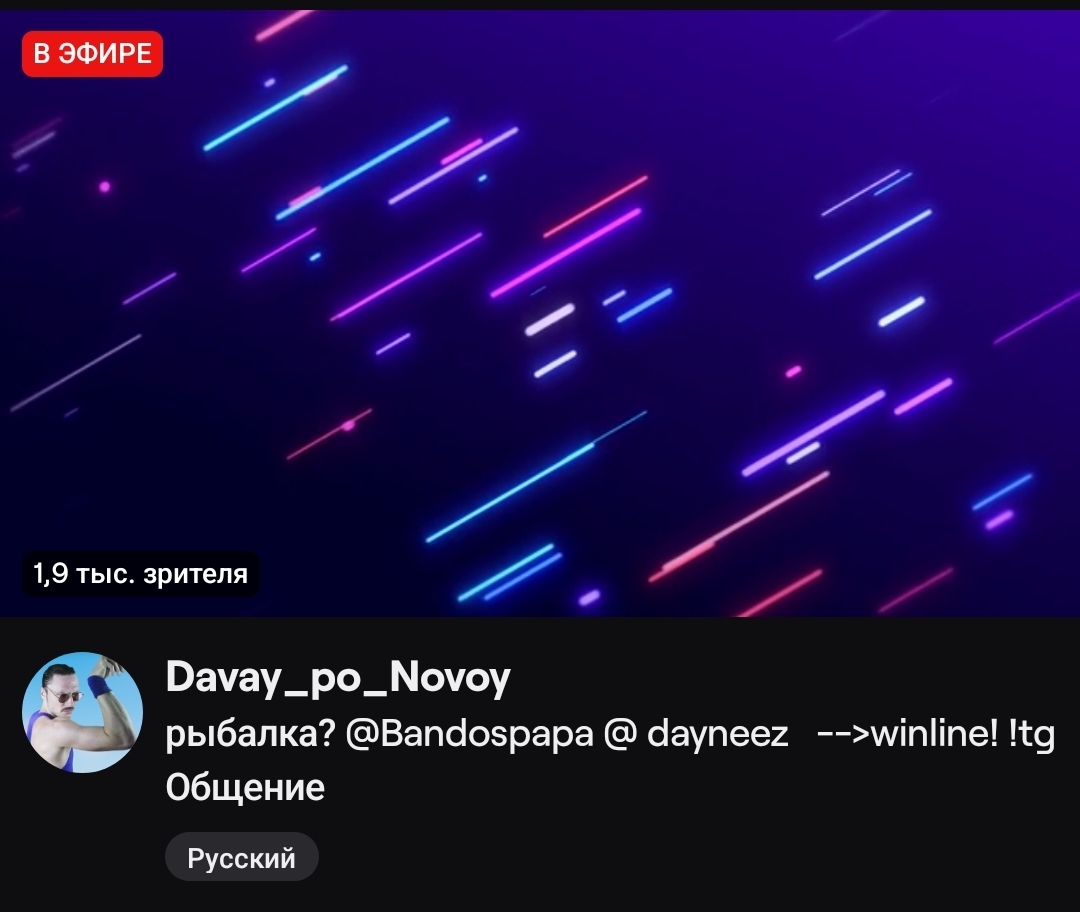Select the Русский language tag
Image resolution: width=1080 pixels, height=912 pixels.
point(242,857)
